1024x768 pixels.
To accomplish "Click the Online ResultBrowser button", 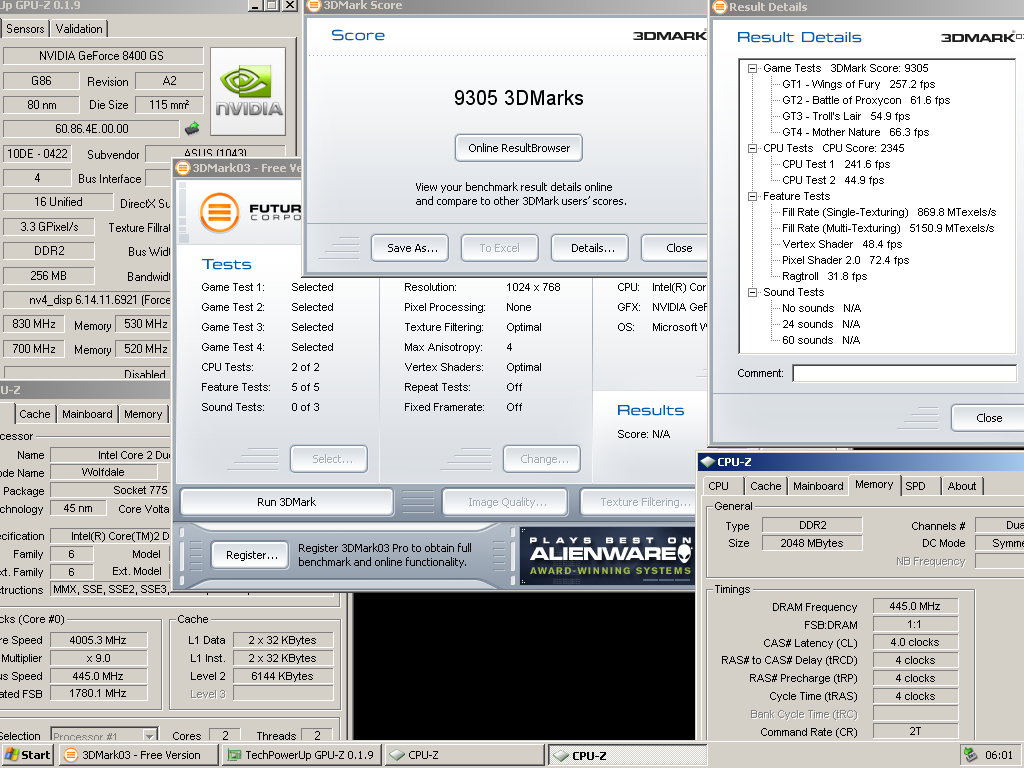I will pyautogui.click(x=519, y=148).
